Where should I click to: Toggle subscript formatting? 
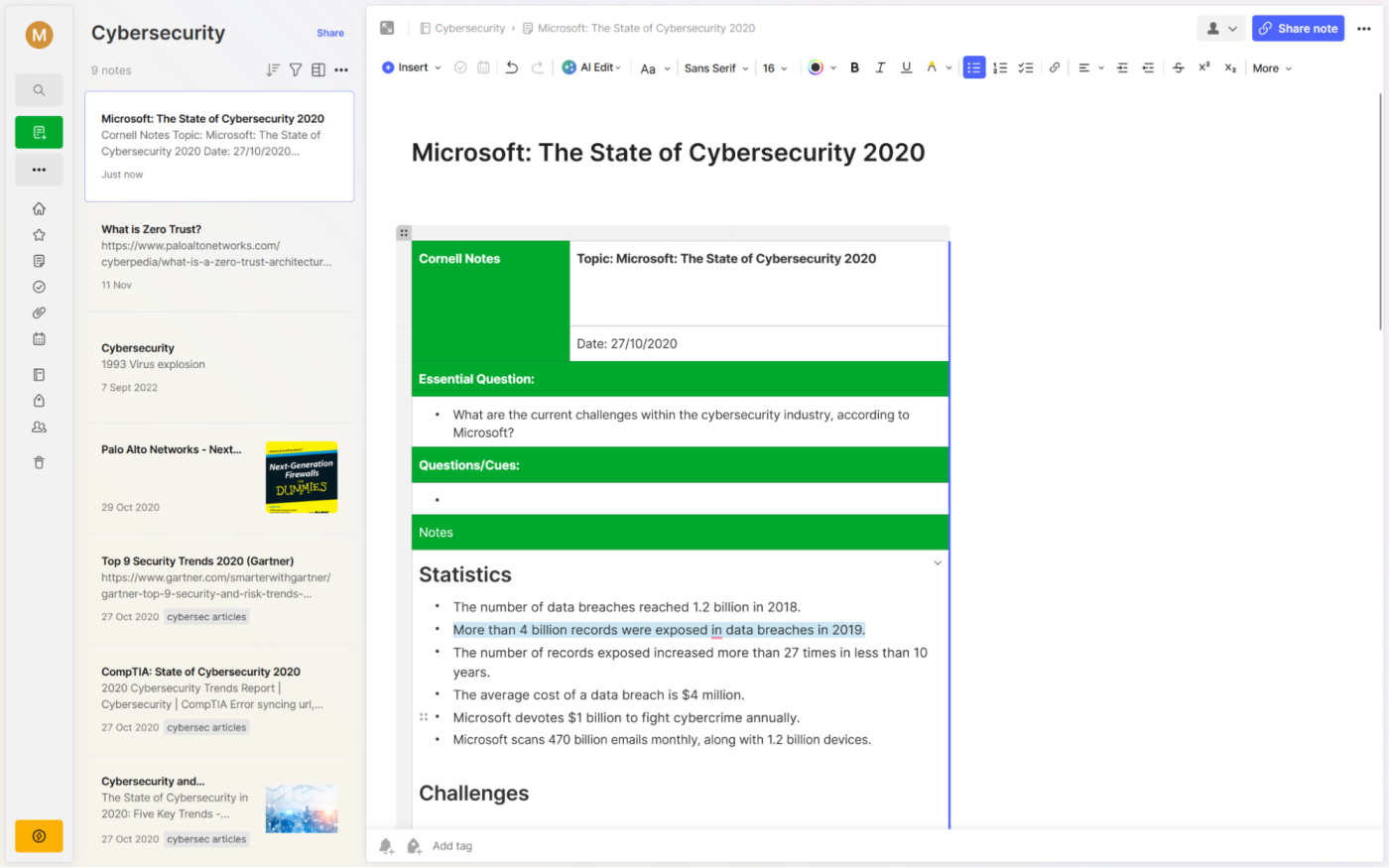[1230, 67]
